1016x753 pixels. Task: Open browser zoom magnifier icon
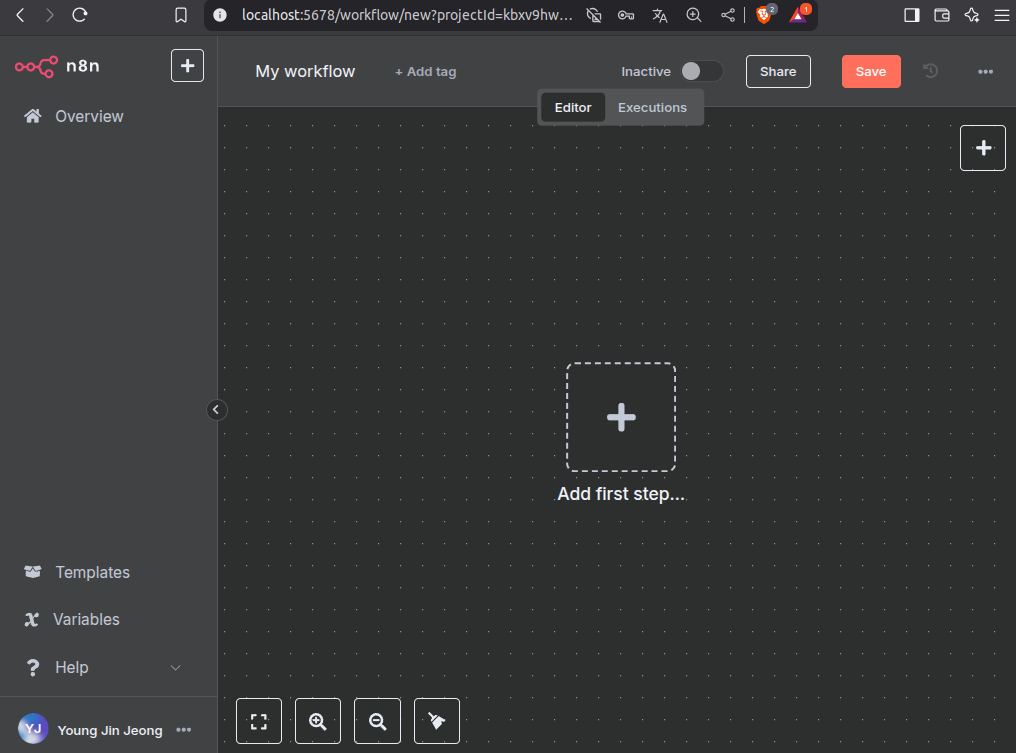point(693,15)
